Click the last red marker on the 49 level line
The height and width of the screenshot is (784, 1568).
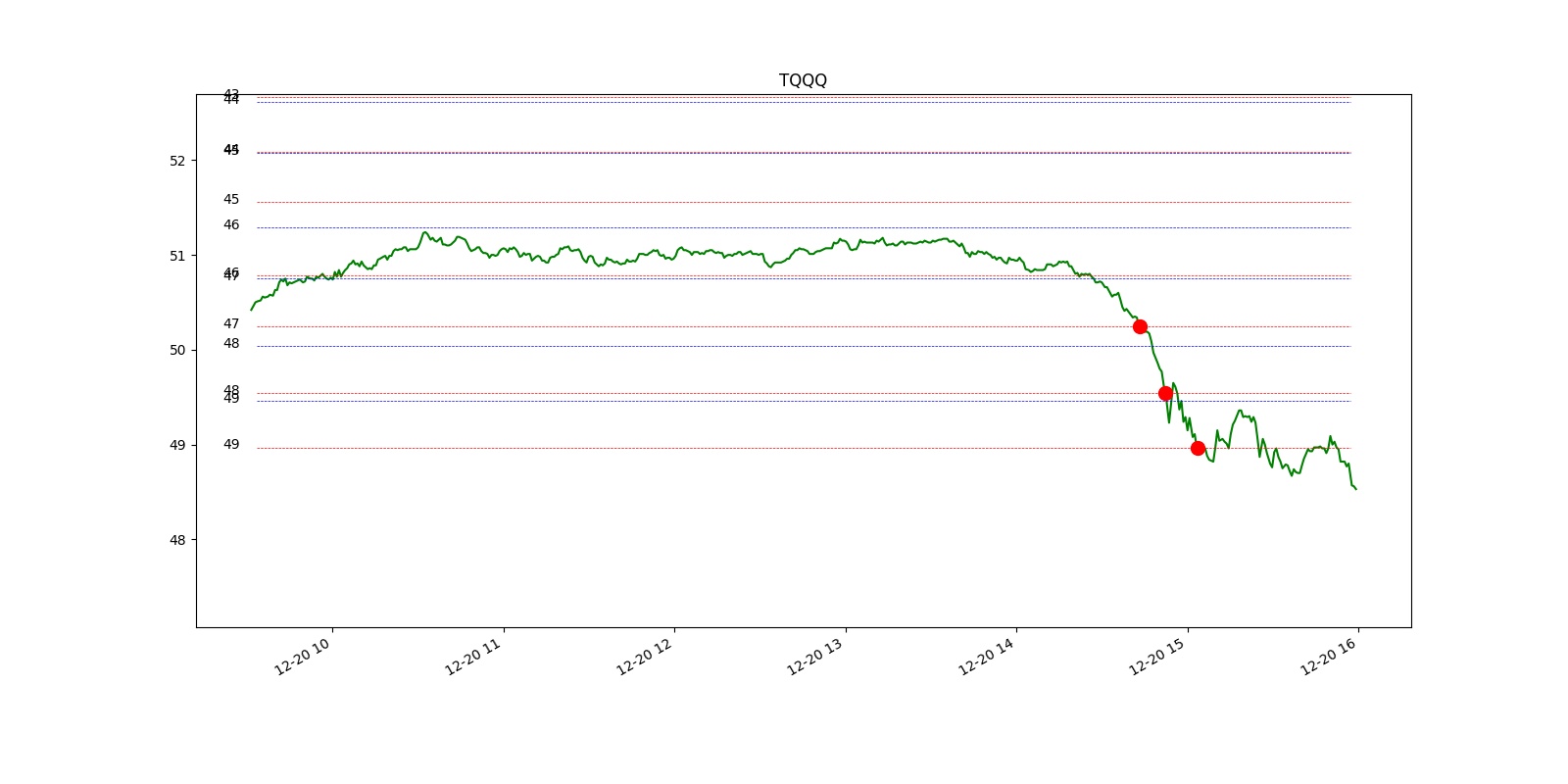click(x=1198, y=448)
